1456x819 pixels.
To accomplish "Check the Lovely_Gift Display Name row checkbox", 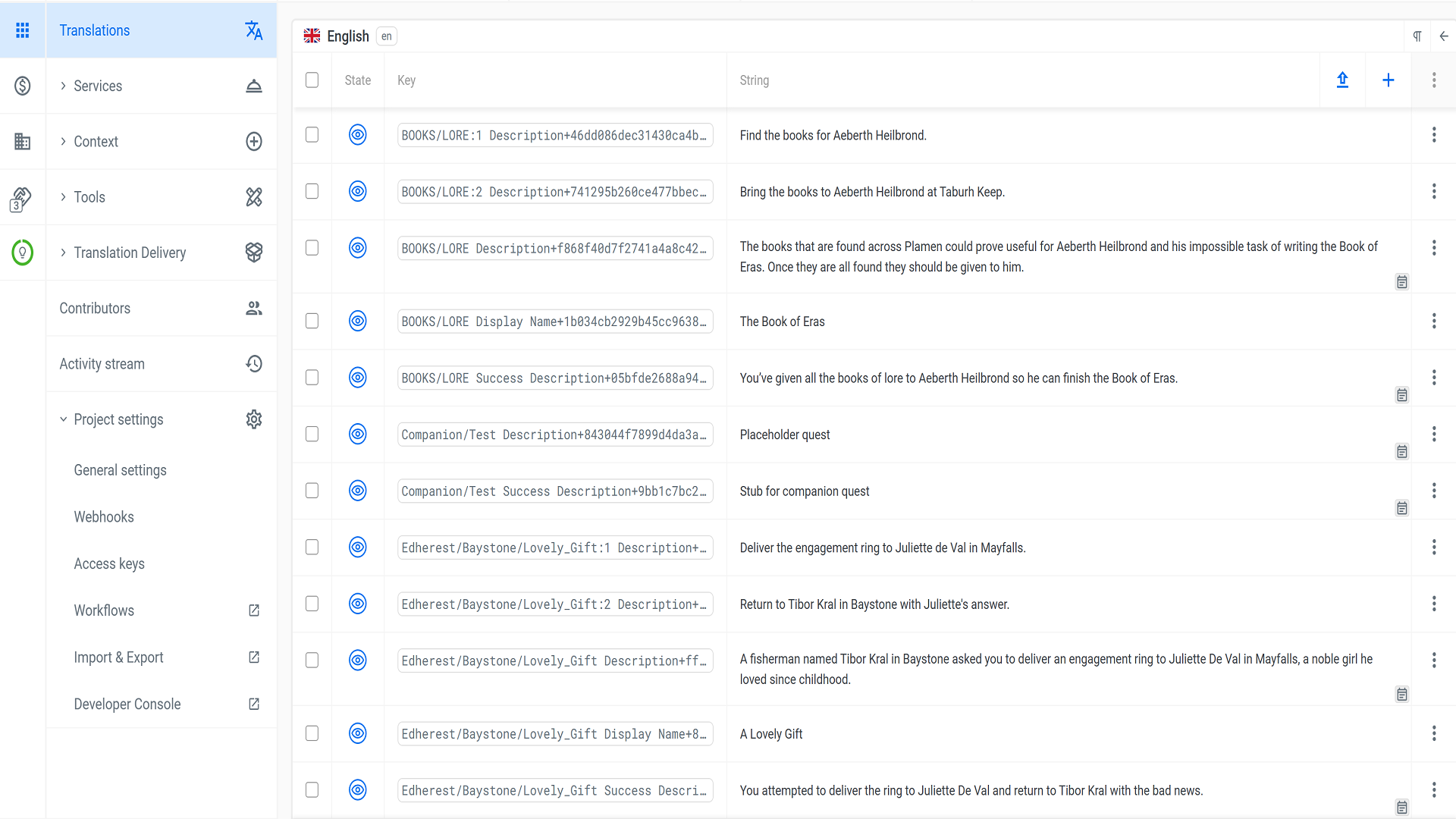I will point(312,733).
